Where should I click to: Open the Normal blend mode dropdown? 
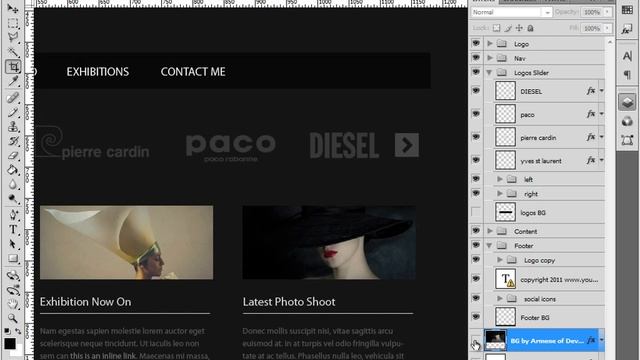coord(511,12)
